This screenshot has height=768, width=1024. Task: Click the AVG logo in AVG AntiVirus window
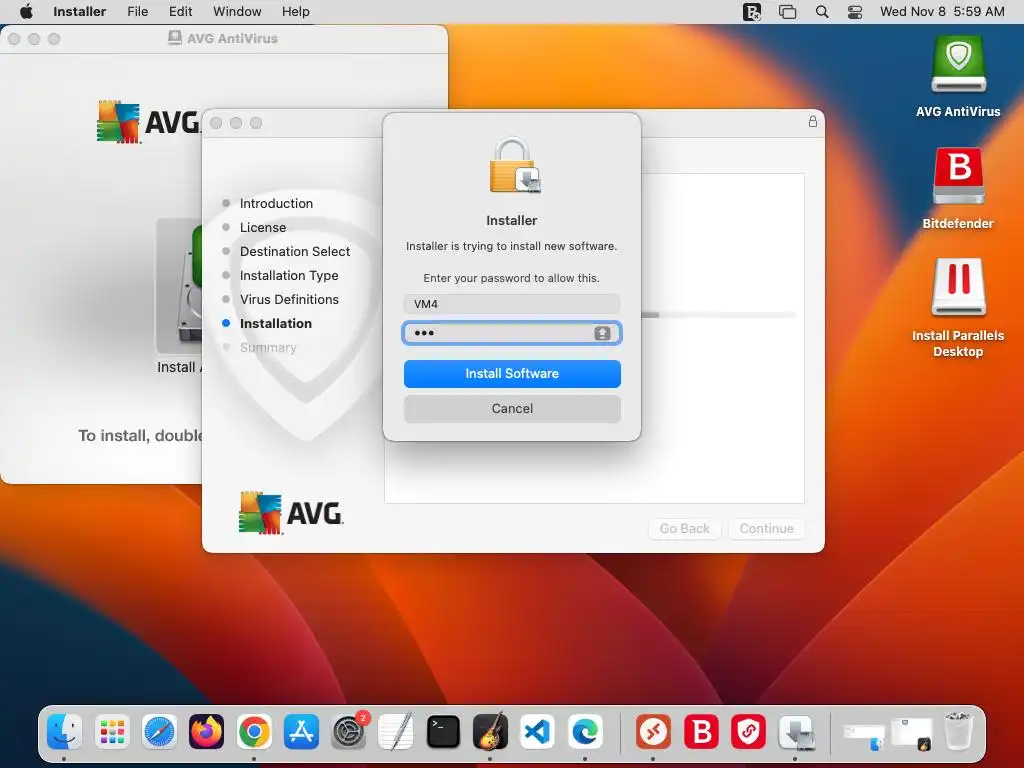(x=148, y=121)
